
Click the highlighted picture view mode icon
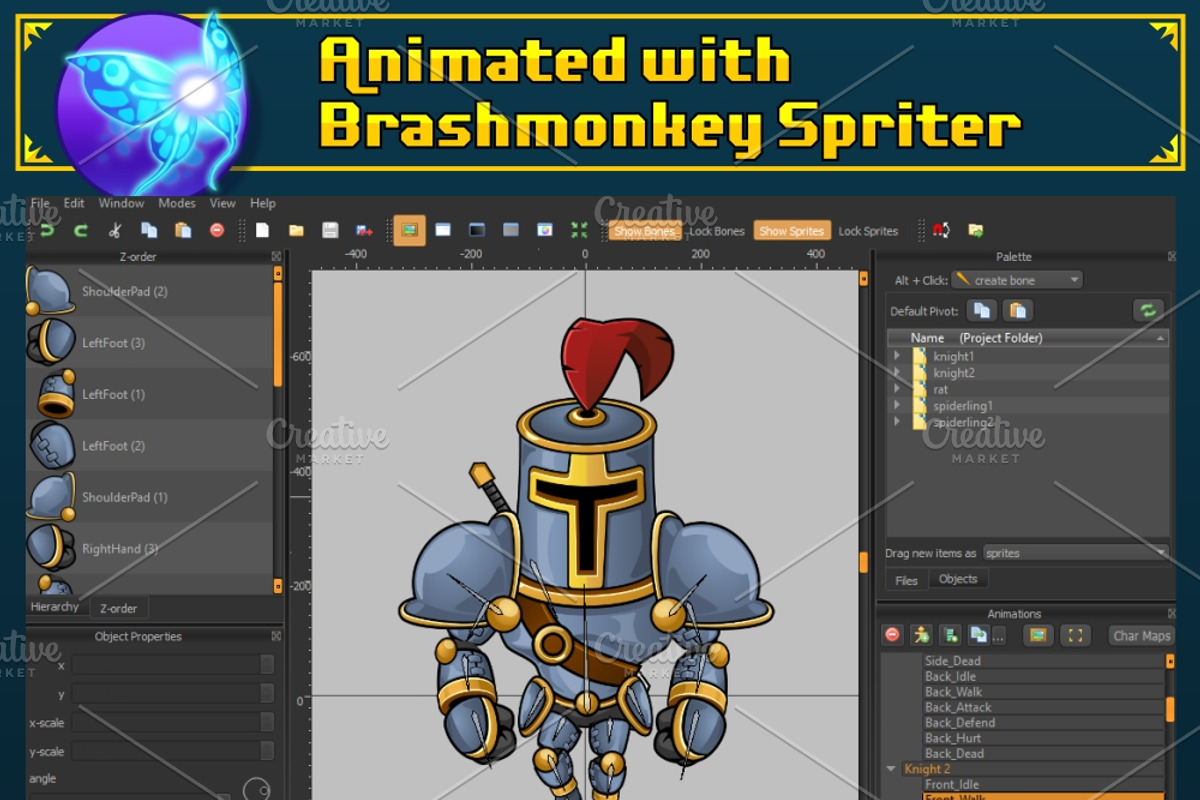(409, 230)
